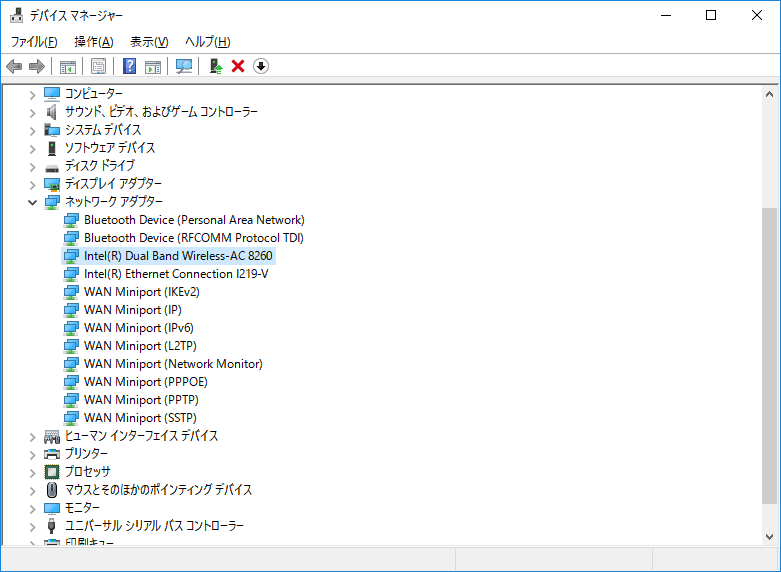Click the mouse pointing devices icon

pos(52,490)
